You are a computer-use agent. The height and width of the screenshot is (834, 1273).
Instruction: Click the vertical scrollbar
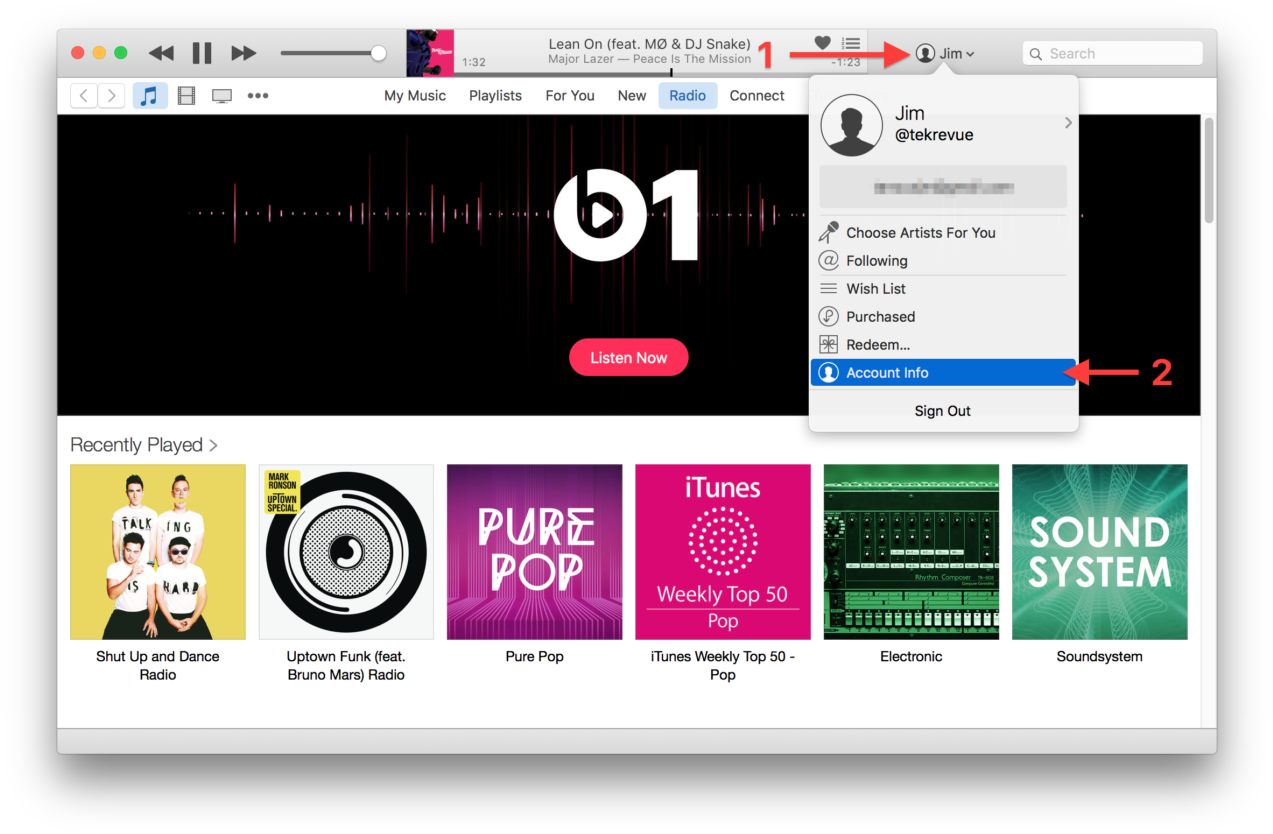tap(1209, 170)
